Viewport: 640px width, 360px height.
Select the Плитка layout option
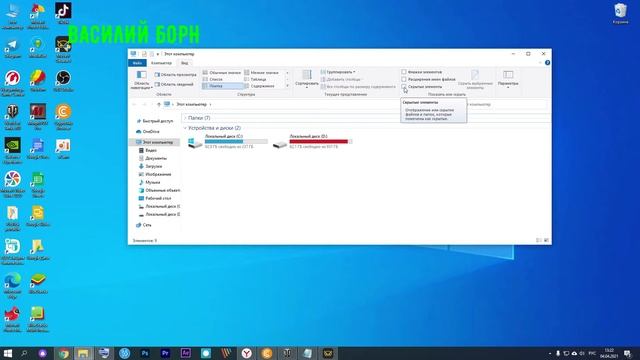(222, 86)
